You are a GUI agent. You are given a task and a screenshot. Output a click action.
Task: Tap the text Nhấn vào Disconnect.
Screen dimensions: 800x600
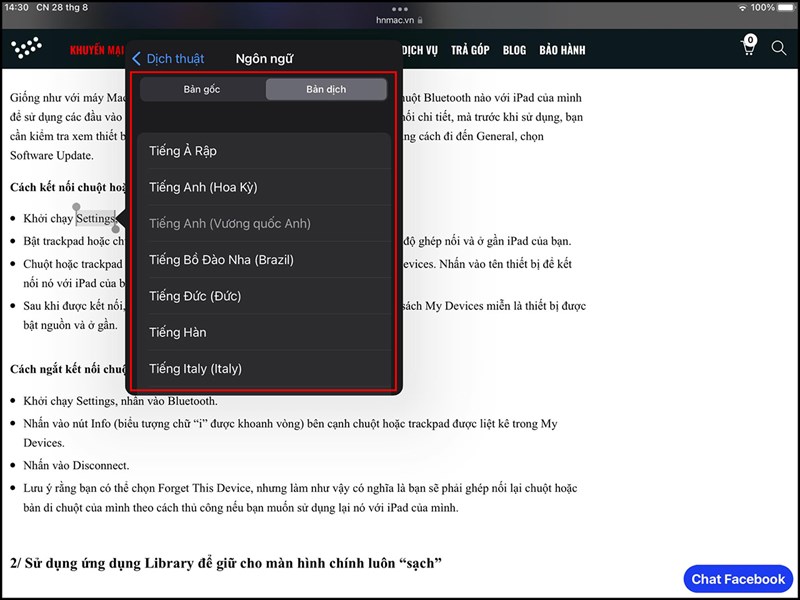click(76, 465)
